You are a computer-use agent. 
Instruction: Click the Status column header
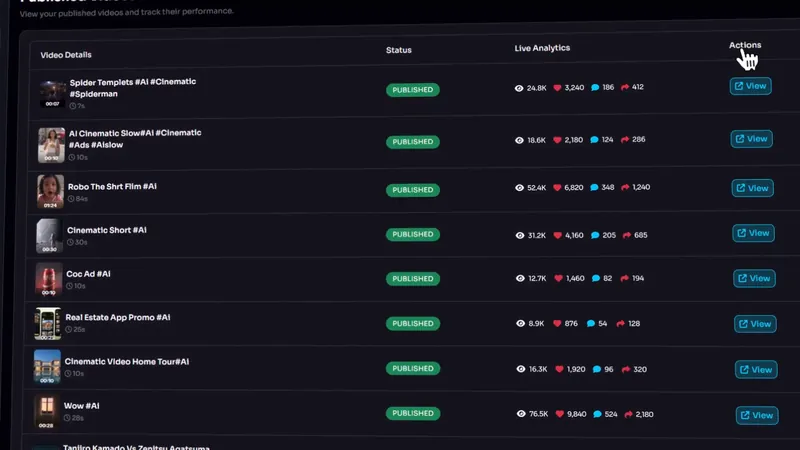tap(398, 50)
